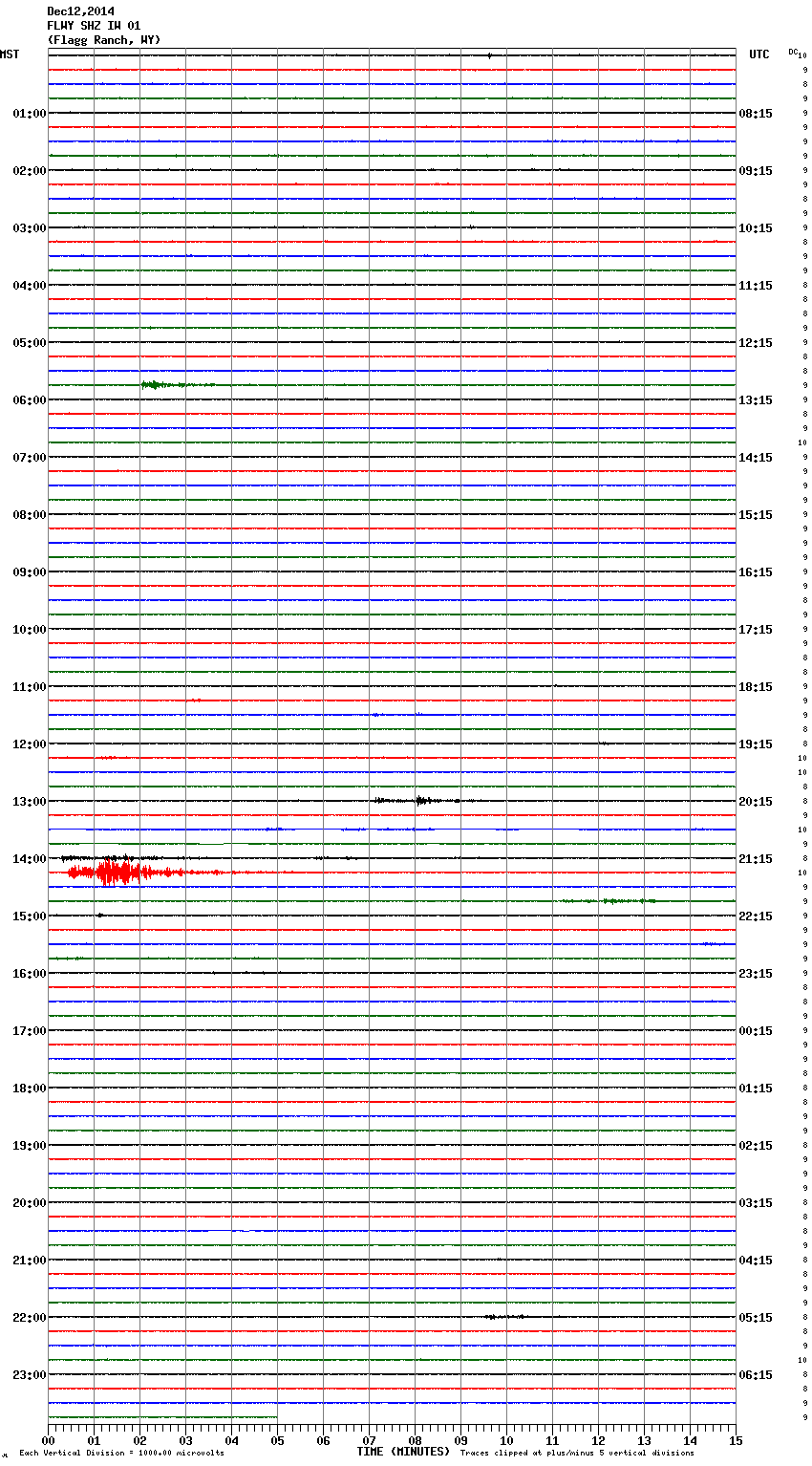Click the "13:15" UTC time label
The image size is (812, 1466).
point(756,400)
